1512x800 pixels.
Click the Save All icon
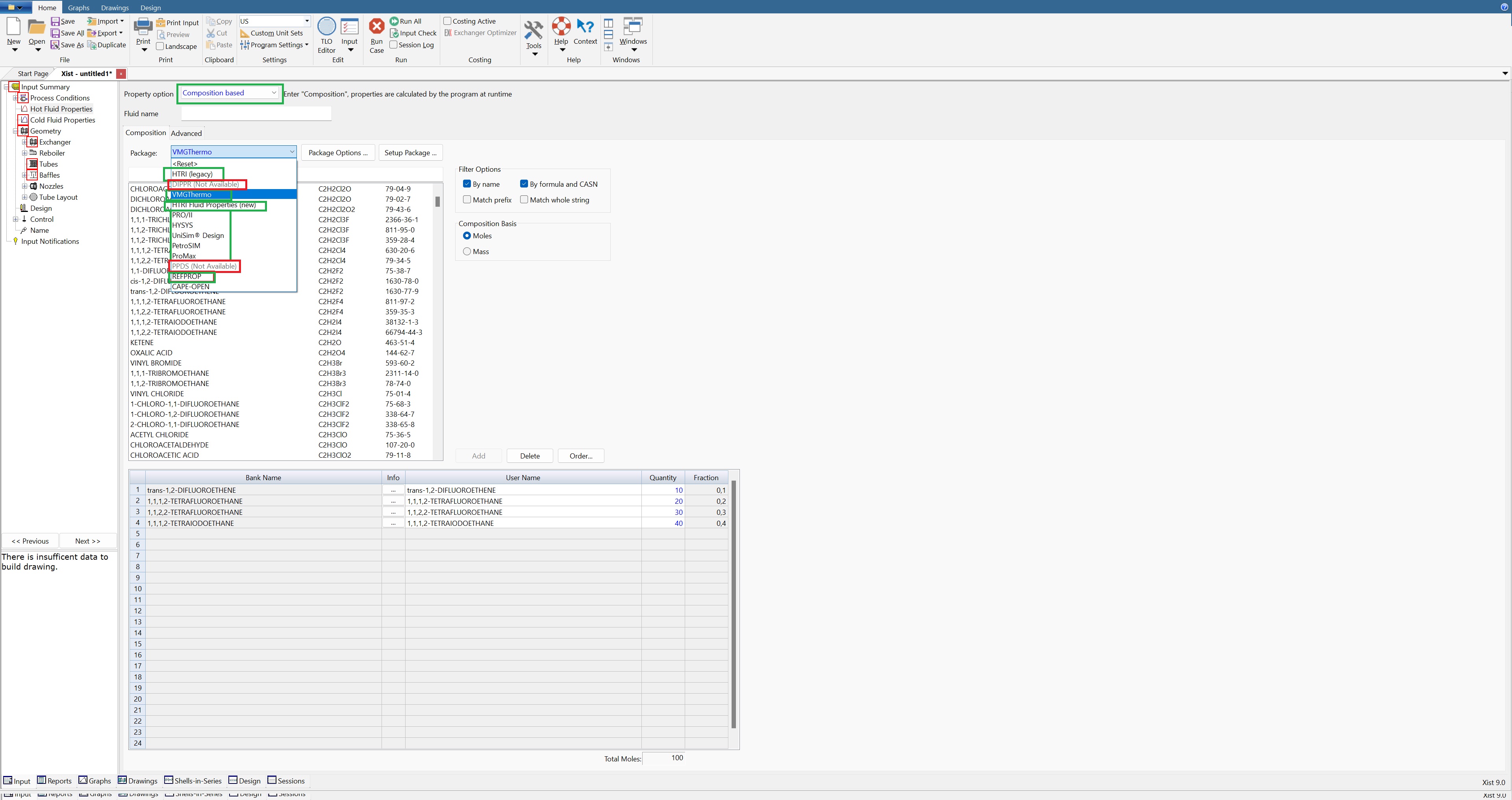point(55,33)
